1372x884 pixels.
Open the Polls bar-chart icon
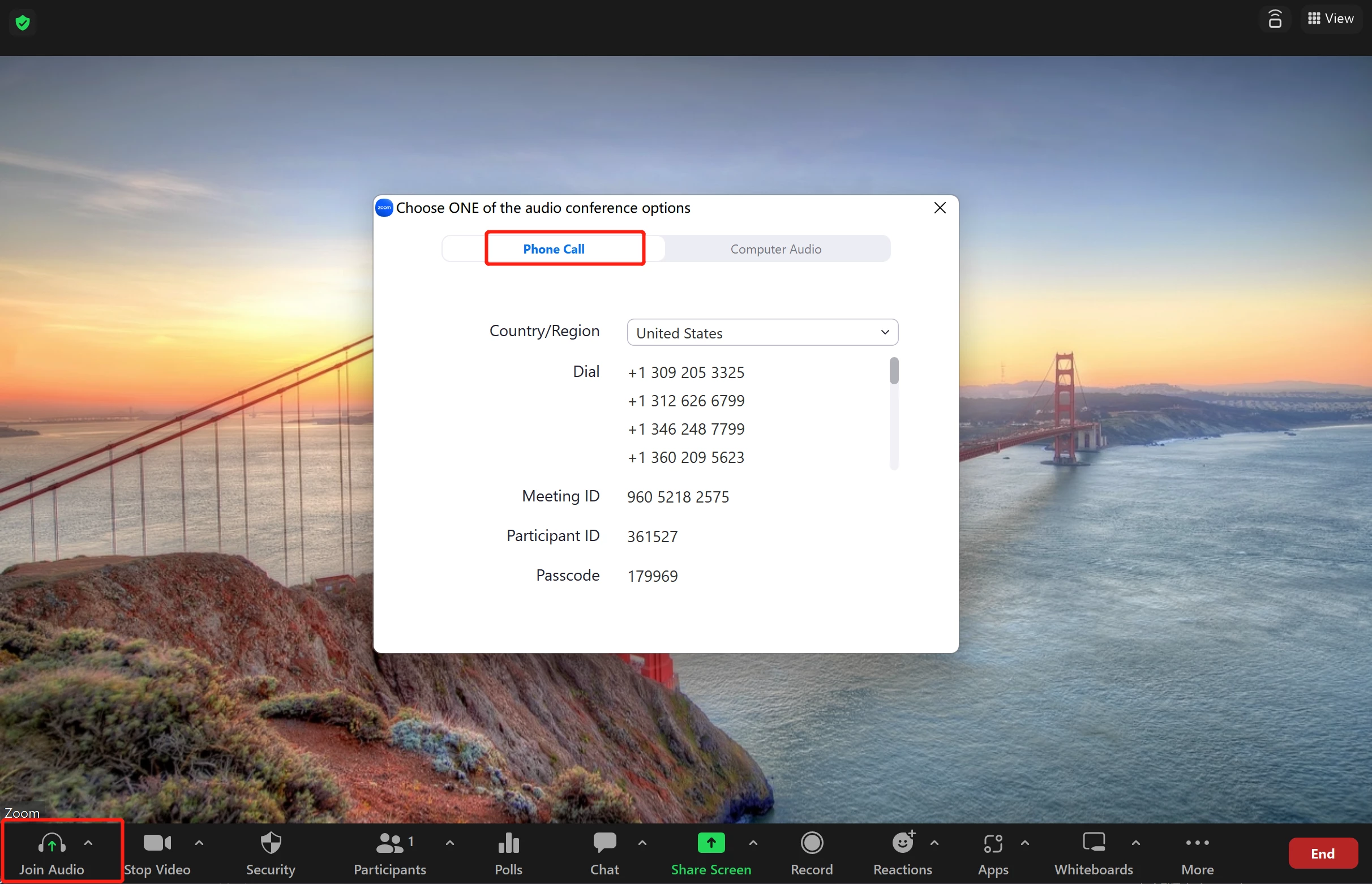(x=508, y=844)
